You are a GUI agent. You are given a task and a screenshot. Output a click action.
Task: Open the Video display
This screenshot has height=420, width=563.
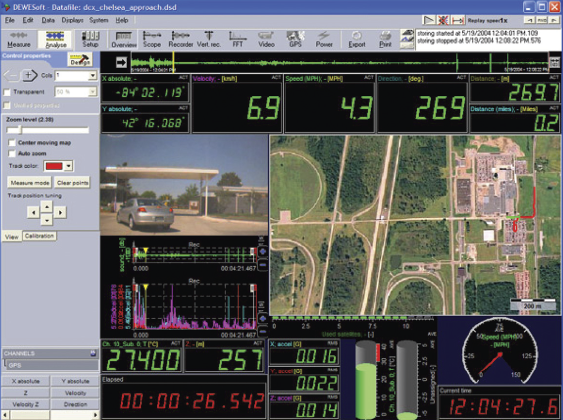coord(266,39)
